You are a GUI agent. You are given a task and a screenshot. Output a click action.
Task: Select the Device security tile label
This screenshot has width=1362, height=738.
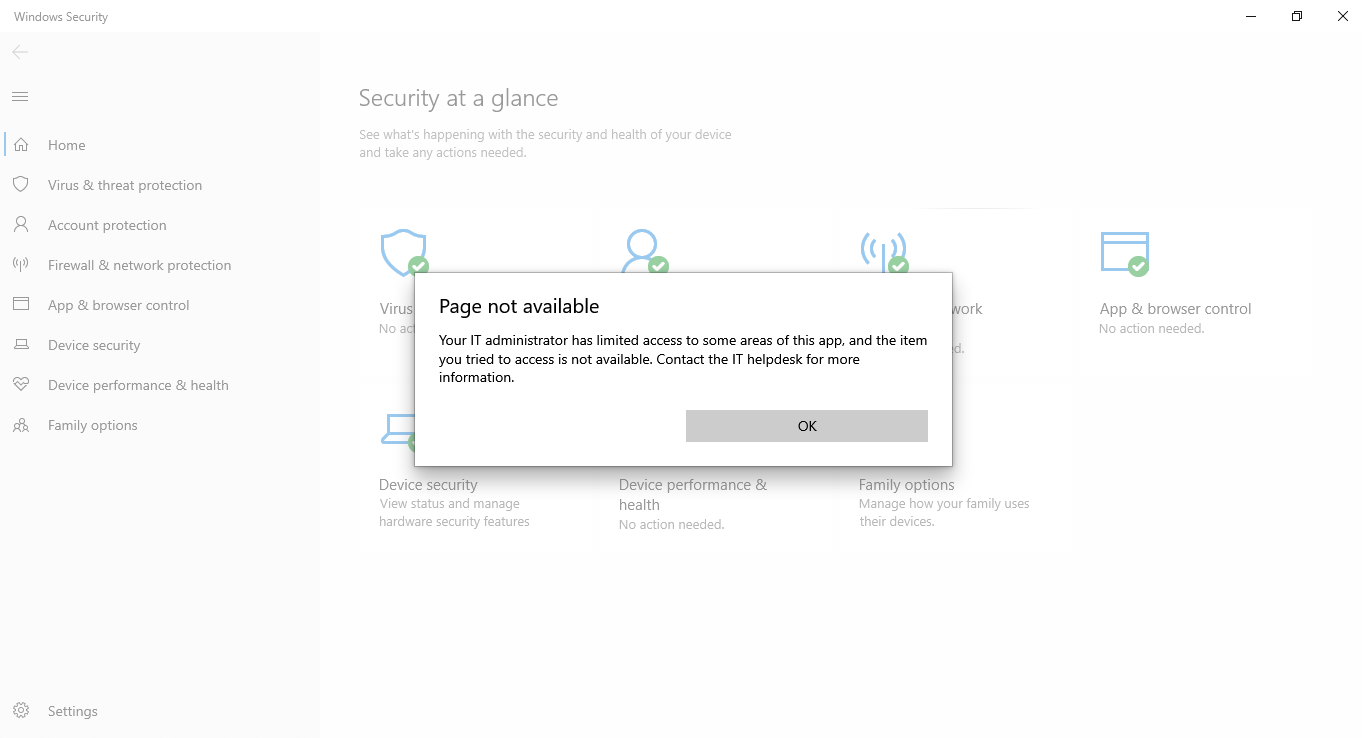(428, 485)
